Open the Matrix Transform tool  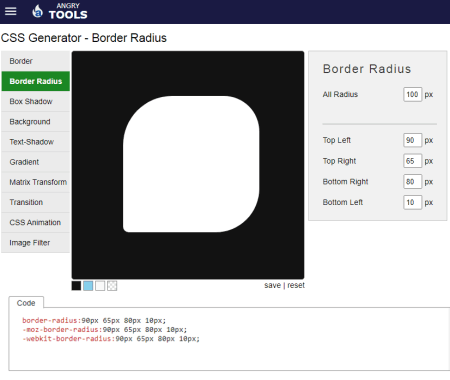click(36, 182)
